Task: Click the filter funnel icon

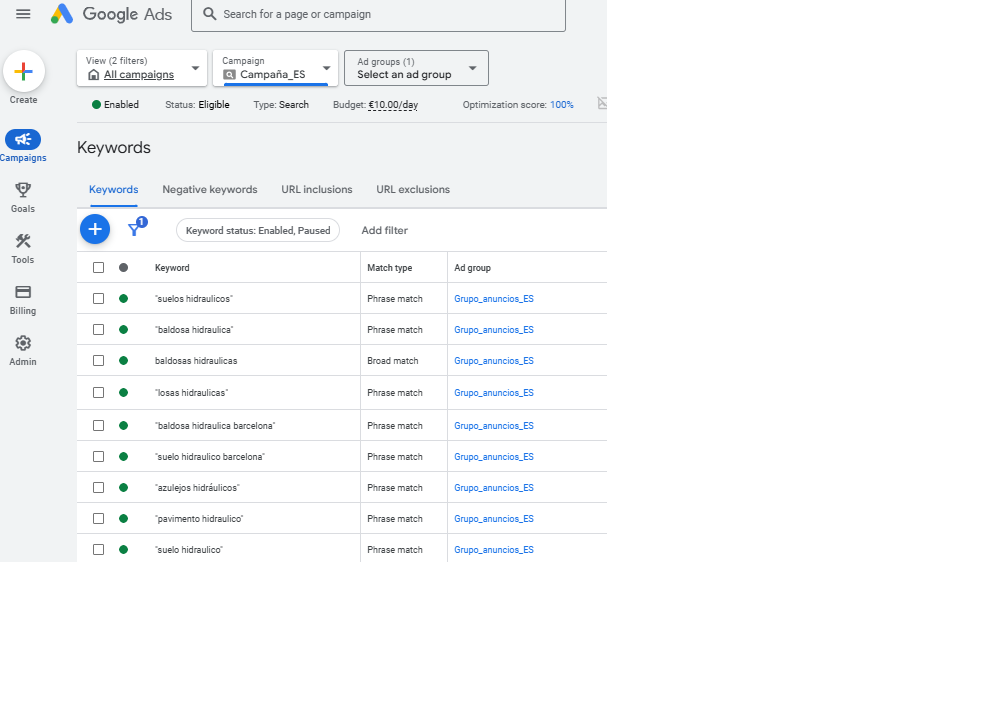Action: pos(134,230)
